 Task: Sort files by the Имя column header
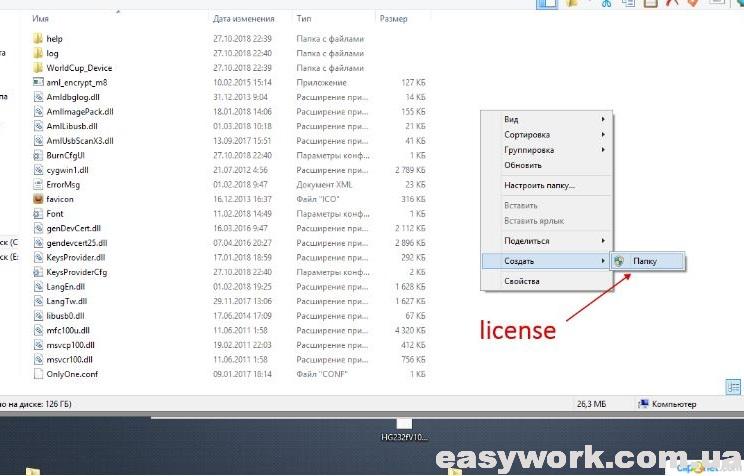click(x=42, y=19)
